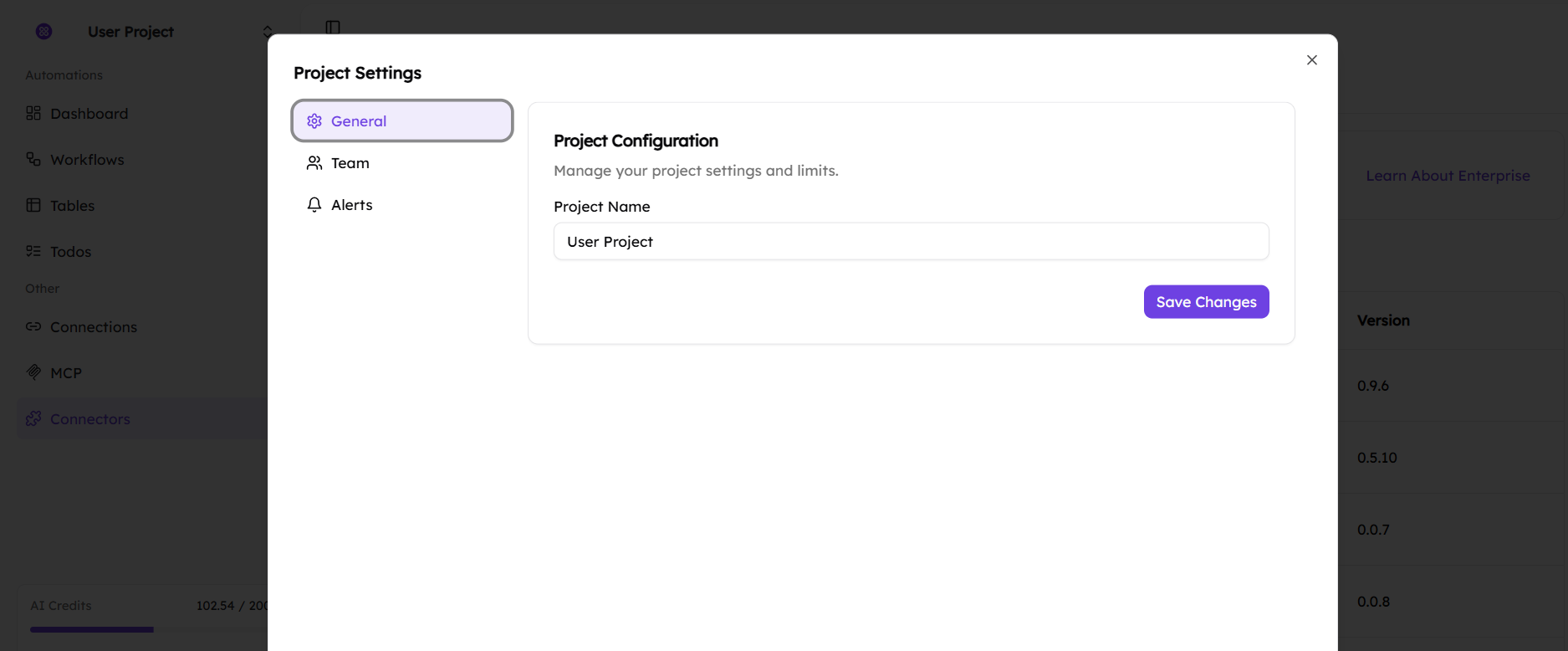Click the project logo icon in sidebar

click(x=44, y=32)
